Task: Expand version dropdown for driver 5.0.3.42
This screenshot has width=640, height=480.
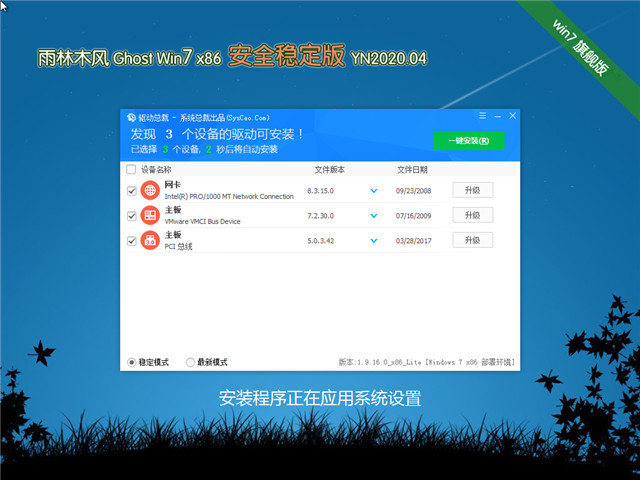Action: pos(374,240)
